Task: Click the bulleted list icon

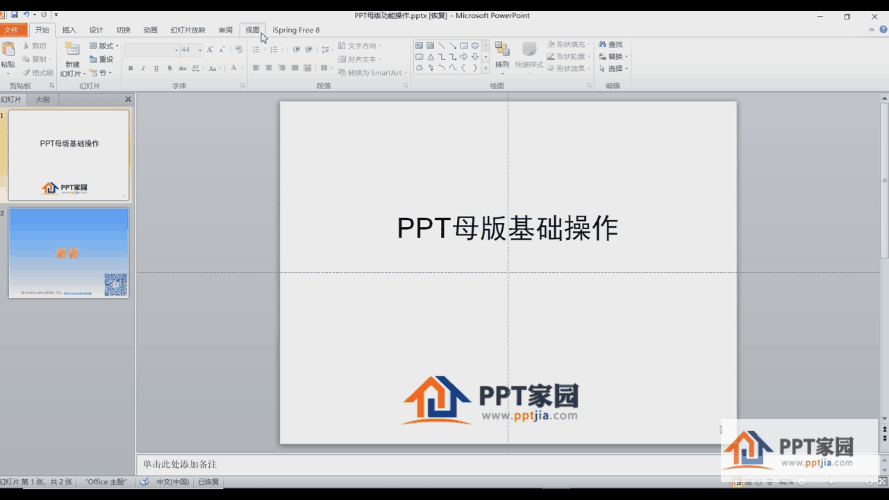Action: 256,50
